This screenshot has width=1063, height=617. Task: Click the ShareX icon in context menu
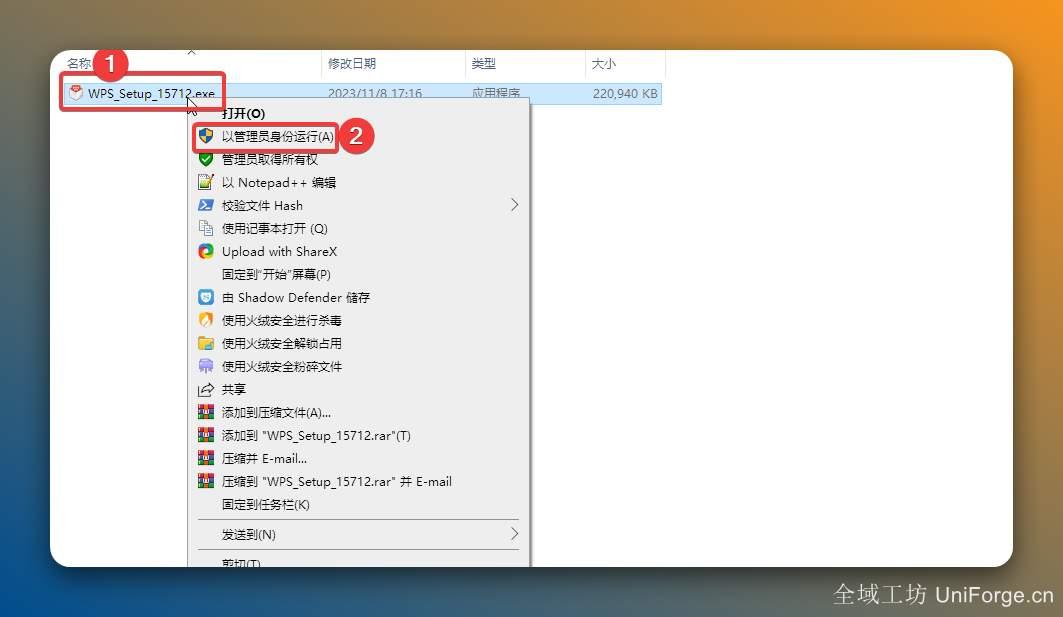click(206, 251)
